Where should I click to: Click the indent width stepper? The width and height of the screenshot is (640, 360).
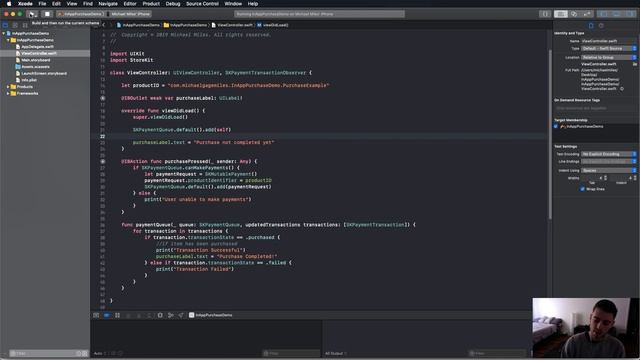tap(635, 178)
